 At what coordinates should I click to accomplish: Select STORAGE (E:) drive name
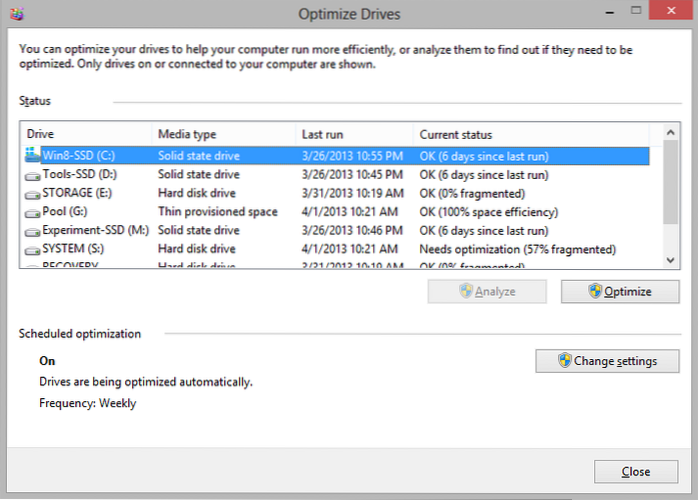pyautogui.click(x=77, y=193)
